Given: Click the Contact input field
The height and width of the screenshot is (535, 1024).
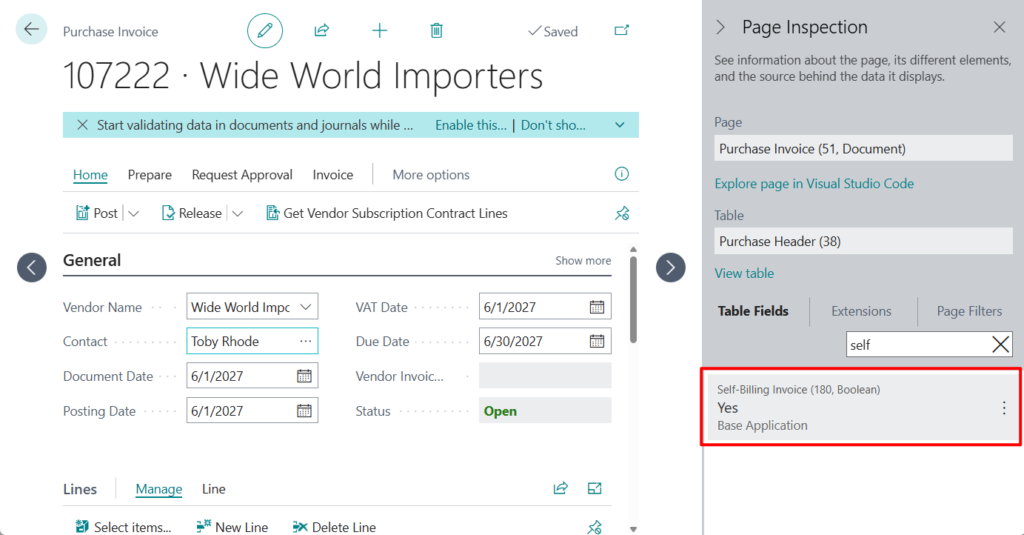Looking at the screenshot, I should pos(240,342).
